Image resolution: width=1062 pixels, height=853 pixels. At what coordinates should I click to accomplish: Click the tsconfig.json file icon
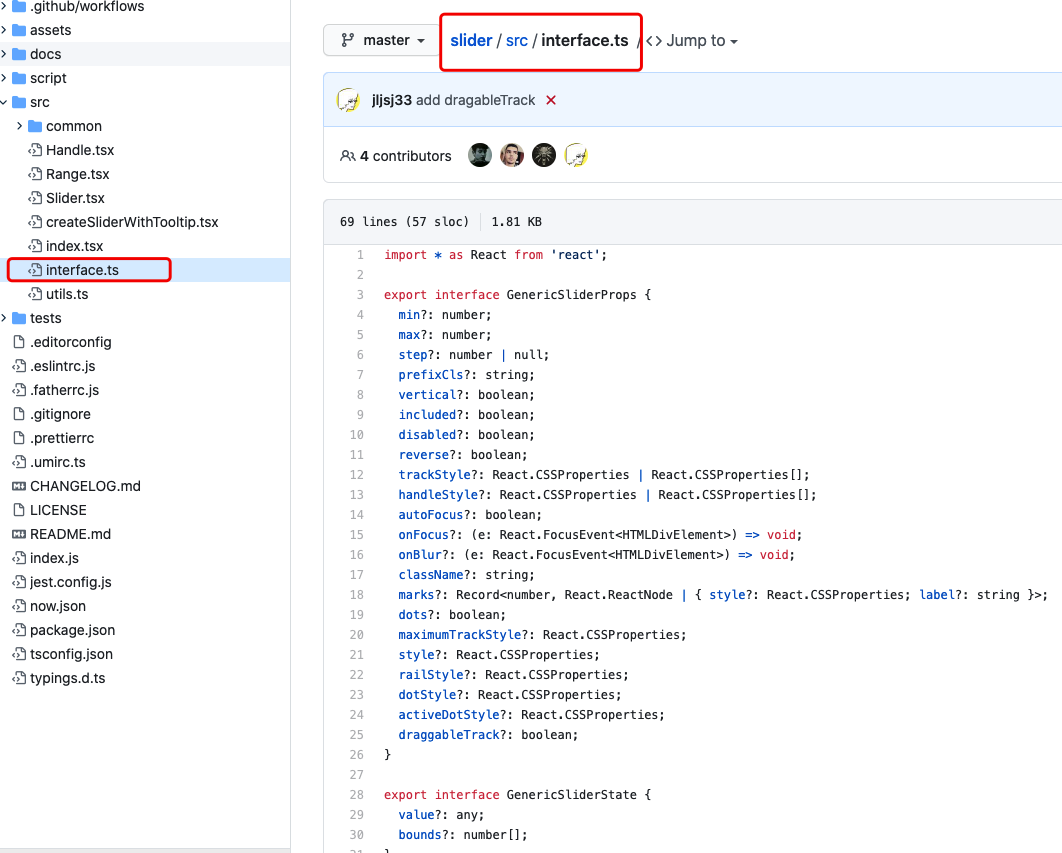19,654
